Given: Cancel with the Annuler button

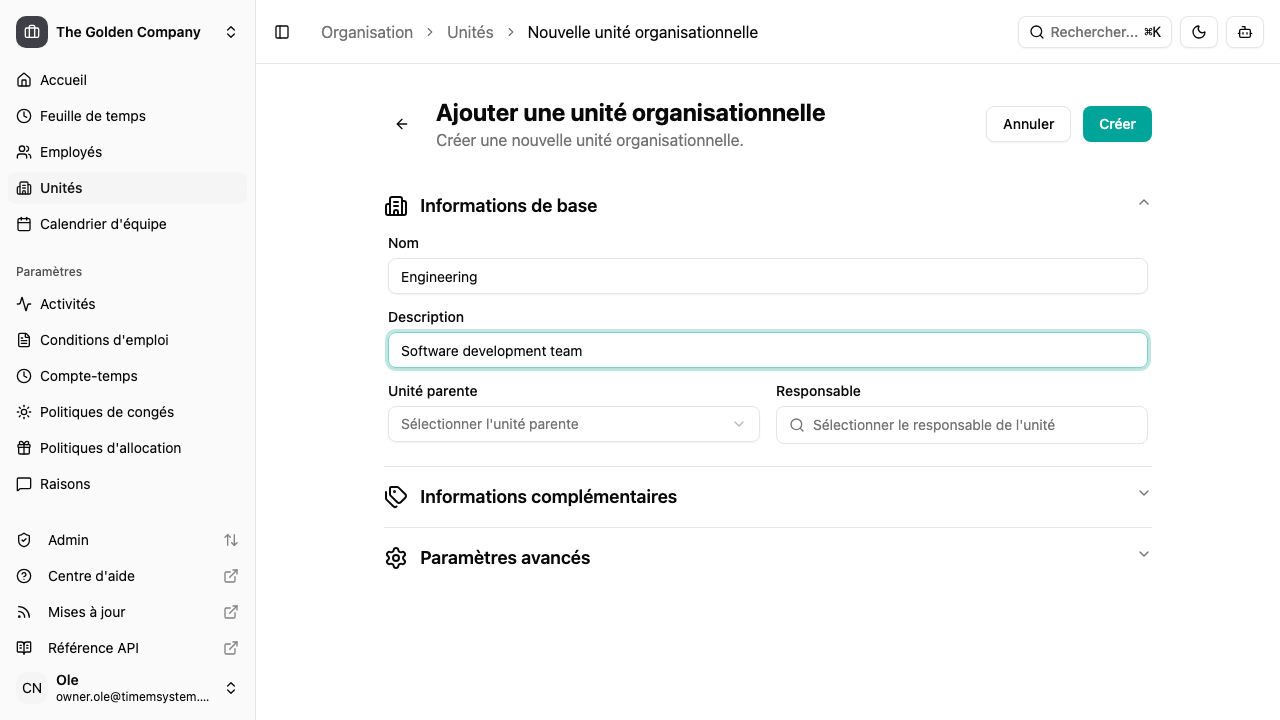Looking at the screenshot, I should pyautogui.click(x=1028, y=123).
